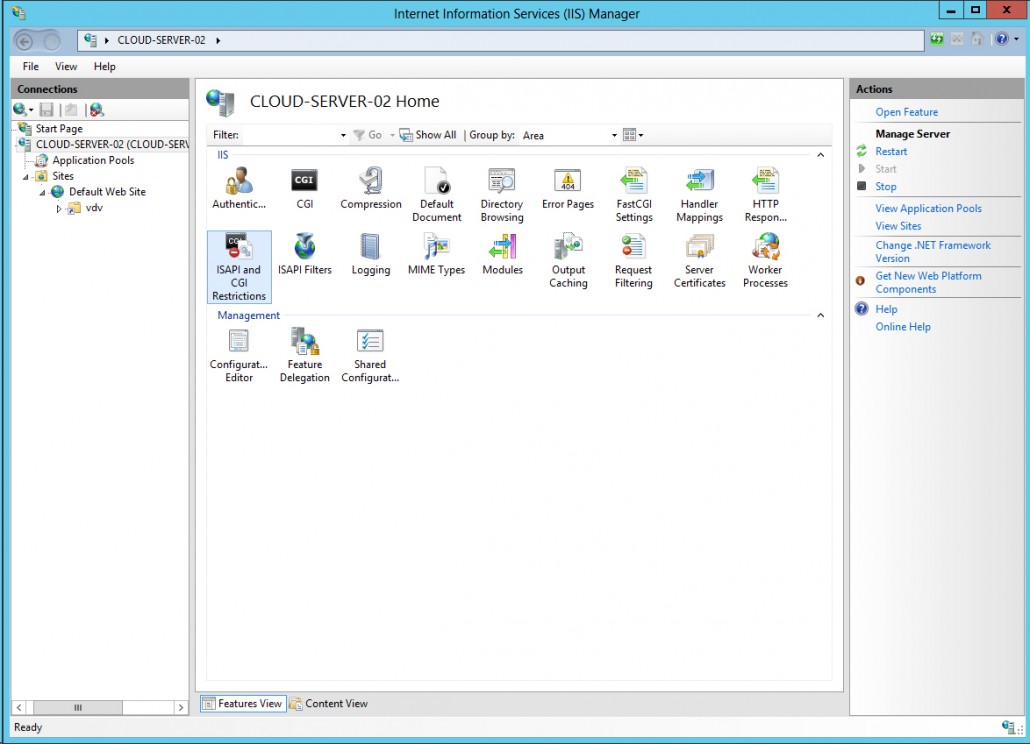
Task: Open the Error Pages feature
Action: click(x=568, y=188)
